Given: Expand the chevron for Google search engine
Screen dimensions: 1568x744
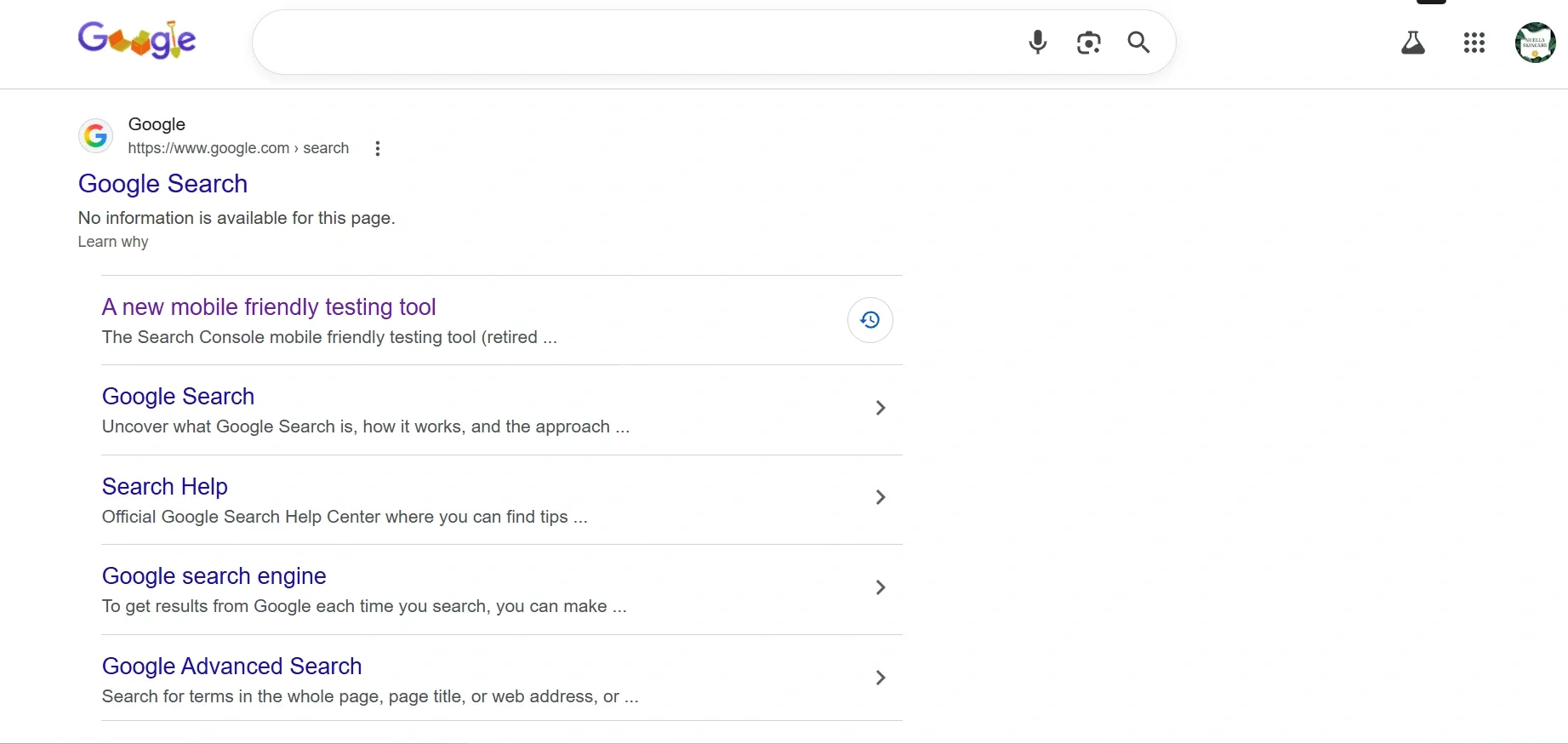Looking at the screenshot, I should [x=881, y=587].
